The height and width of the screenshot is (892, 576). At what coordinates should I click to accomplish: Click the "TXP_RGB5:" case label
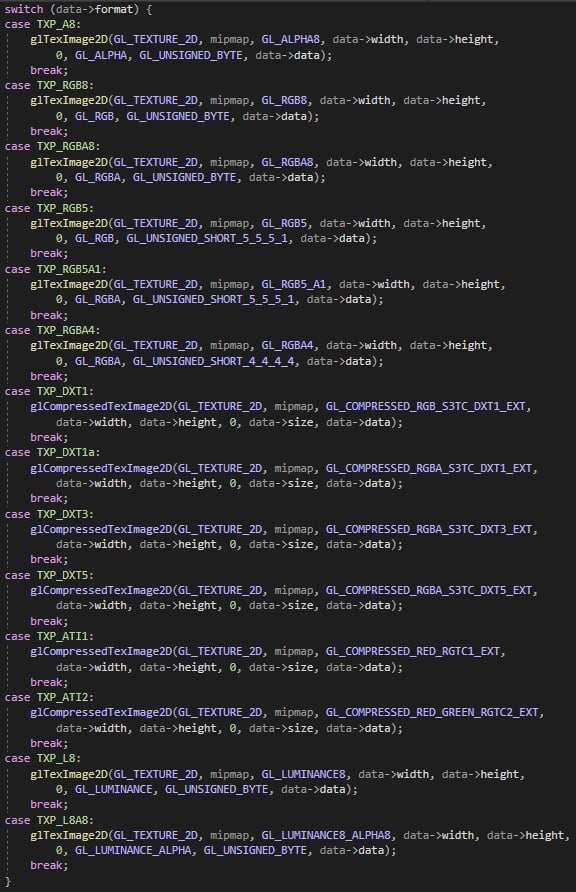(x=65, y=208)
